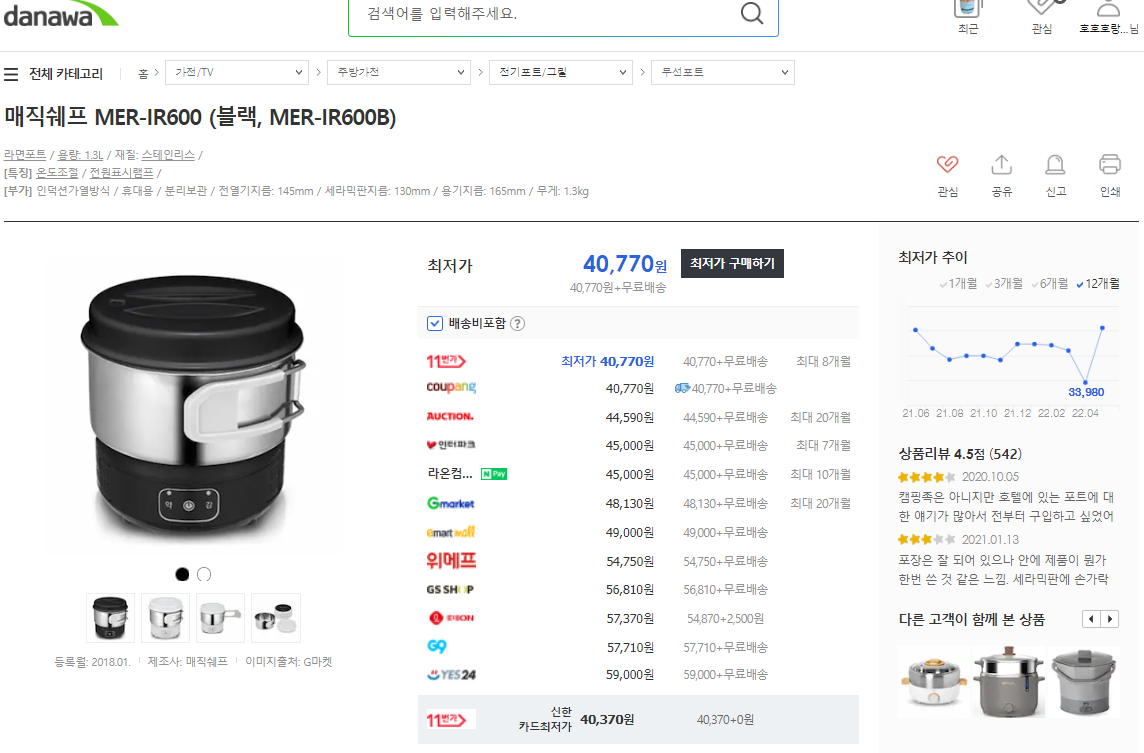
Task: Open the 스테인리스 material link
Action: click(168, 155)
